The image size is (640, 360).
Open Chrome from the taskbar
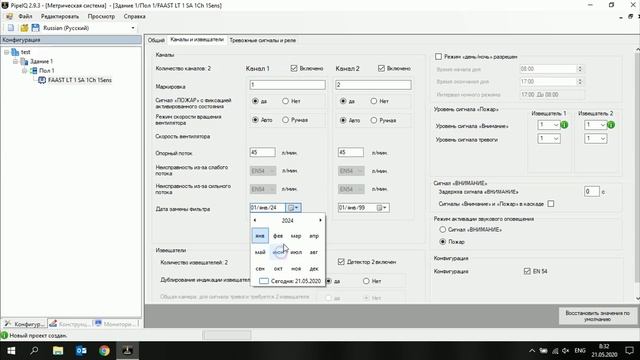pos(104,351)
